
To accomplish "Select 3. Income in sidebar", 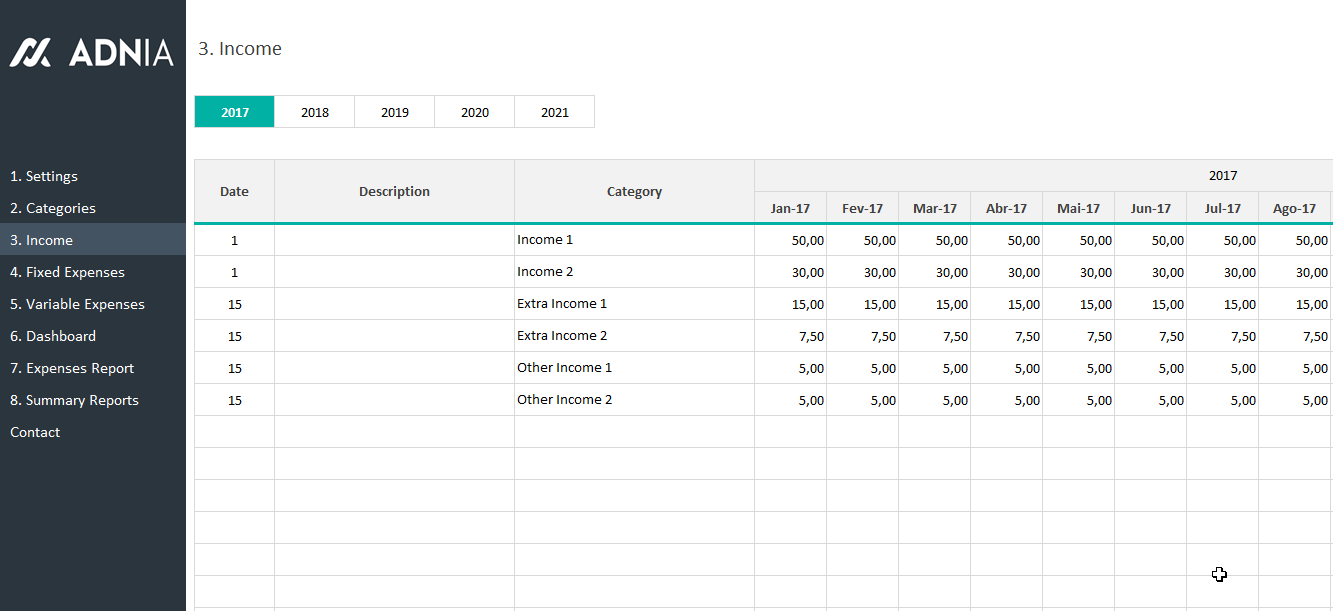I will 41,240.
